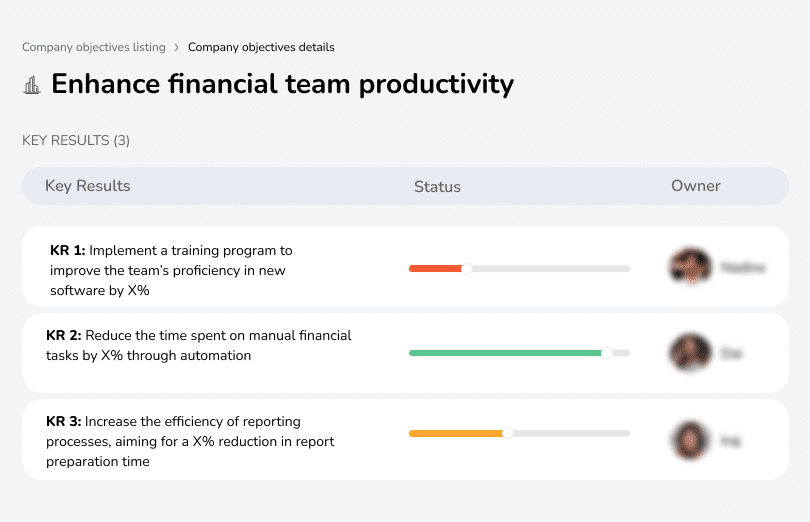Select the Enhance financial team productivity heading
810x522 pixels.
(x=283, y=84)
